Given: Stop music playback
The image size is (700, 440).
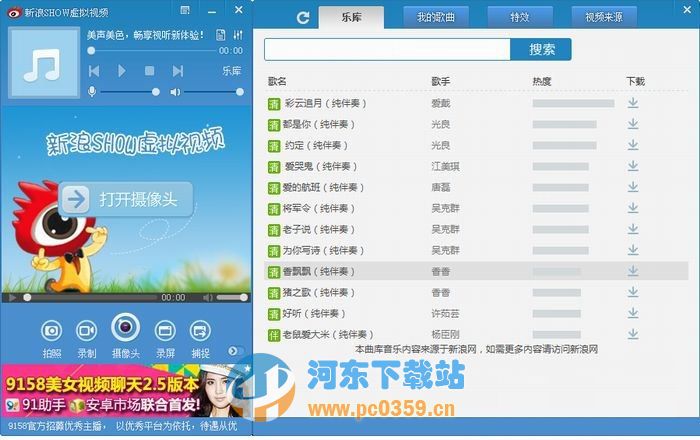Looking at the screenshot, I should pyautogui.click(x=150, y=71).
